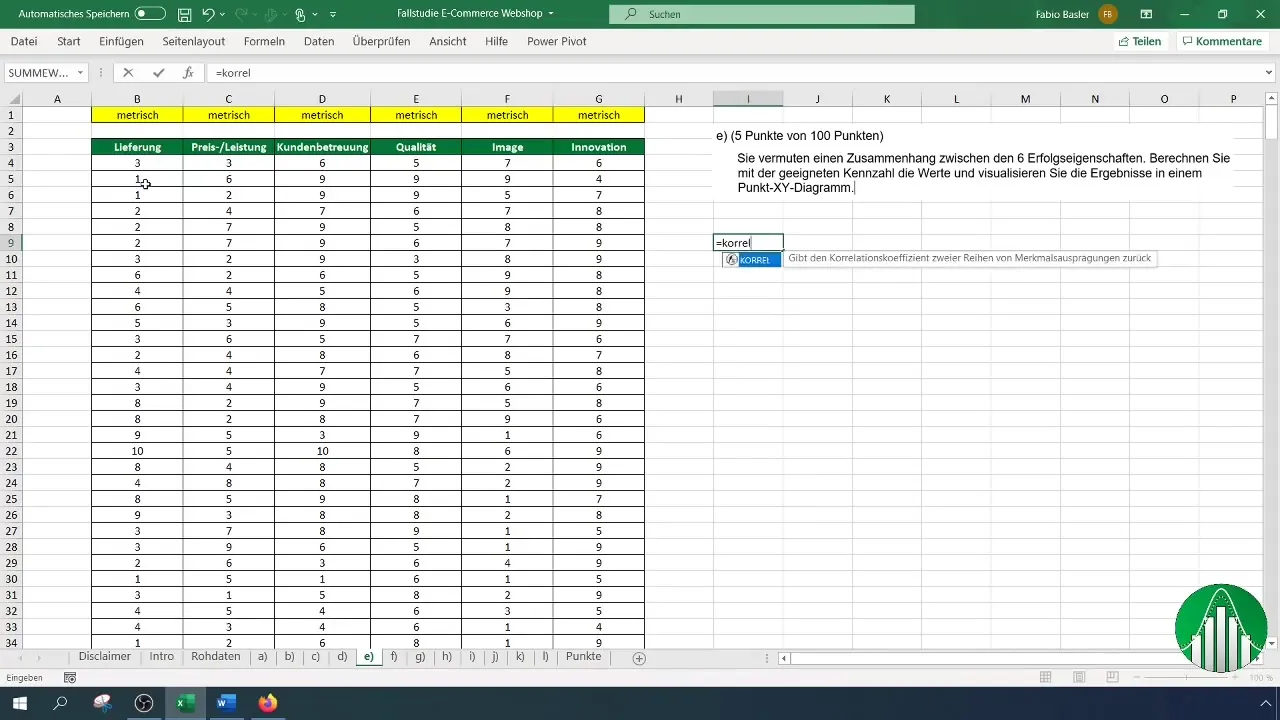Click the Save disk icon
Screen dimensions: 1280x720
pos(184,15)
